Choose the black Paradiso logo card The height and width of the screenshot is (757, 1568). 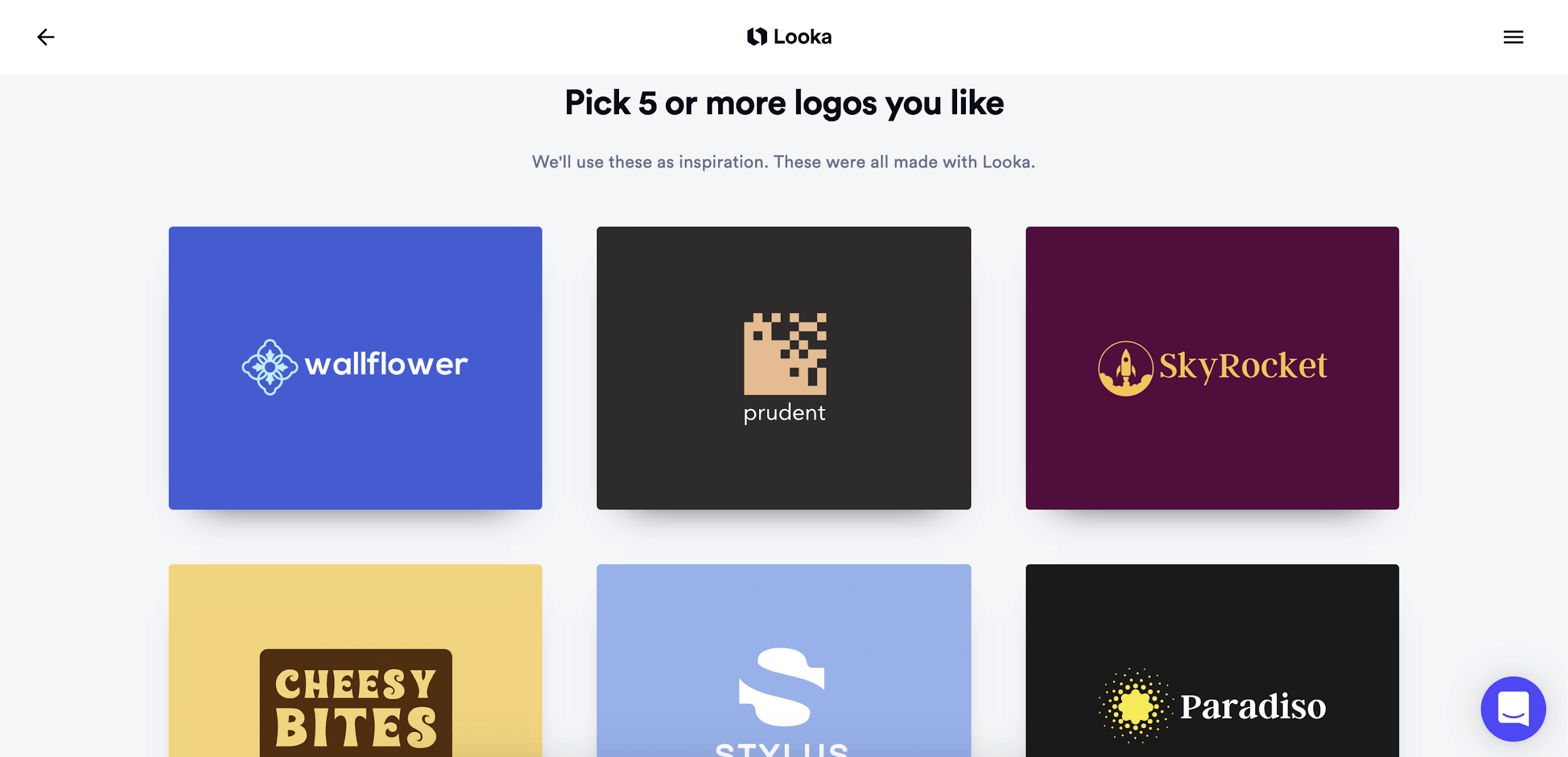coord(1212,660)
